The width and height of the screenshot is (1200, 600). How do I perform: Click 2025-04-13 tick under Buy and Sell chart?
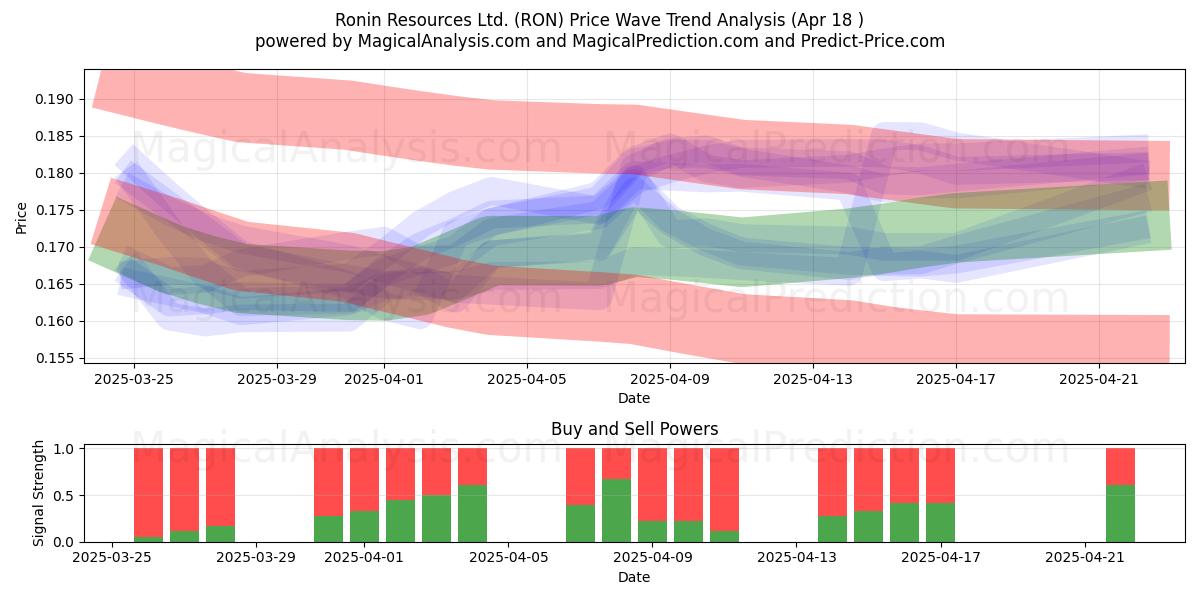pyautogui.click(x=796, y=558)
